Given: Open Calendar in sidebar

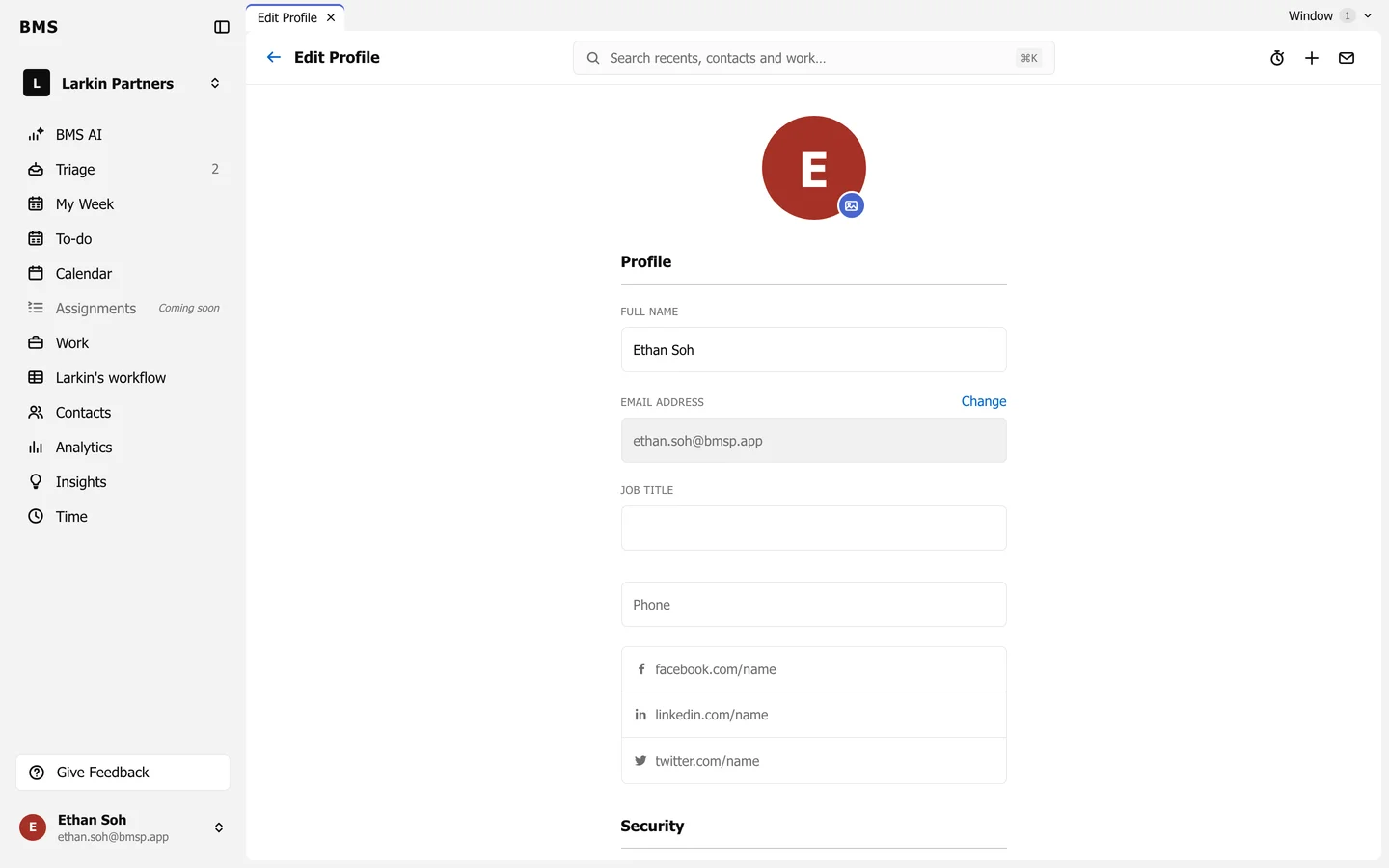Looking at the screenshot, I should (x=123, y=274).
